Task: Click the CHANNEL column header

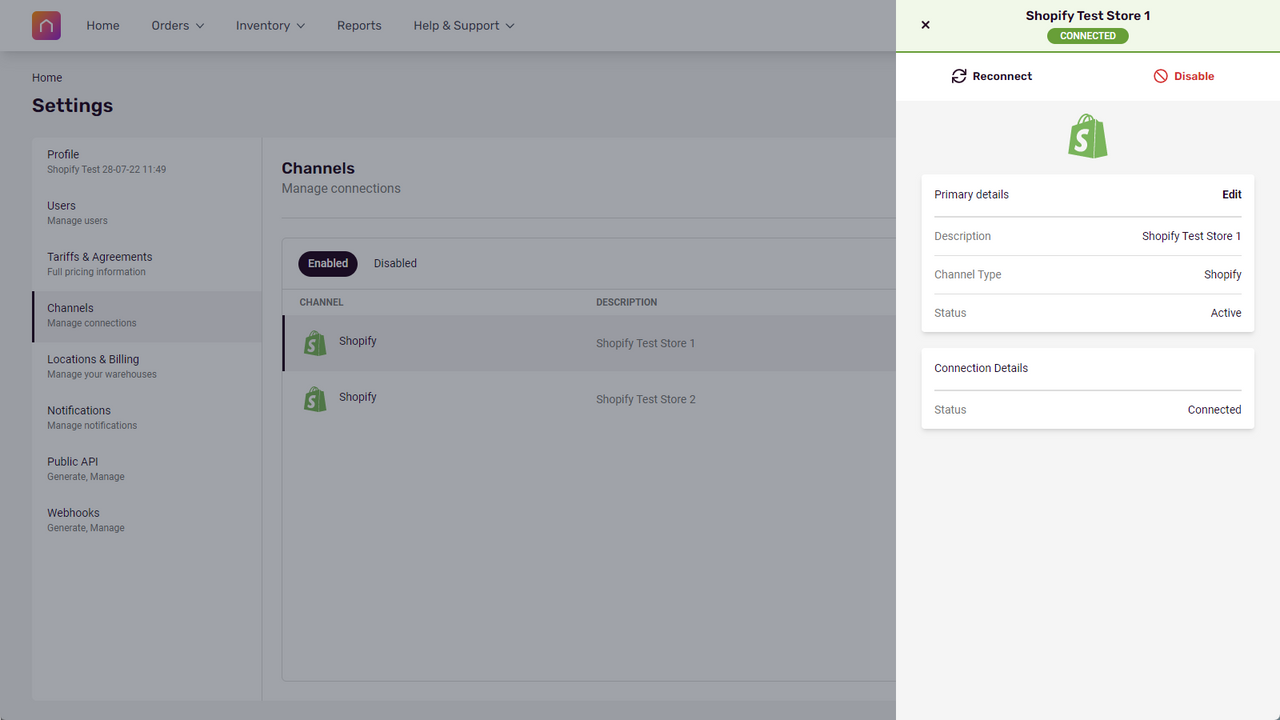Action: 321,302
